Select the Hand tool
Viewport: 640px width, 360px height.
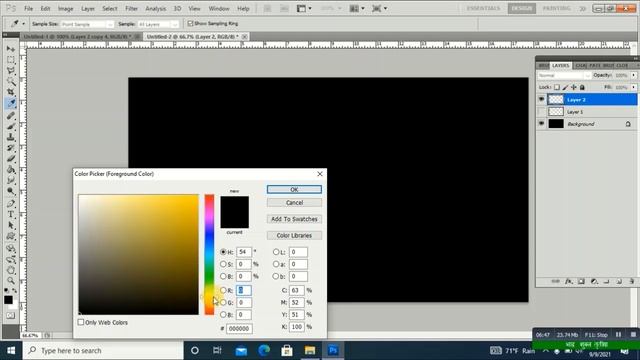coord(11,270)
